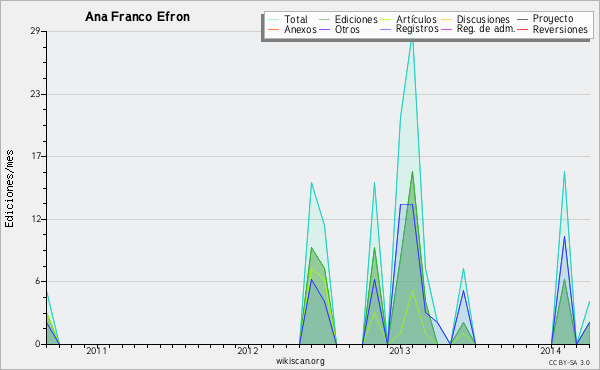The image size is (600, 370).
Task: Click the 2012 x-axis label
Action: 248,351
